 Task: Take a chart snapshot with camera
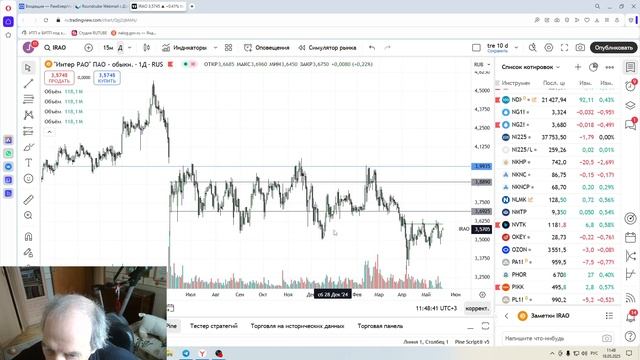coord(580,48)
